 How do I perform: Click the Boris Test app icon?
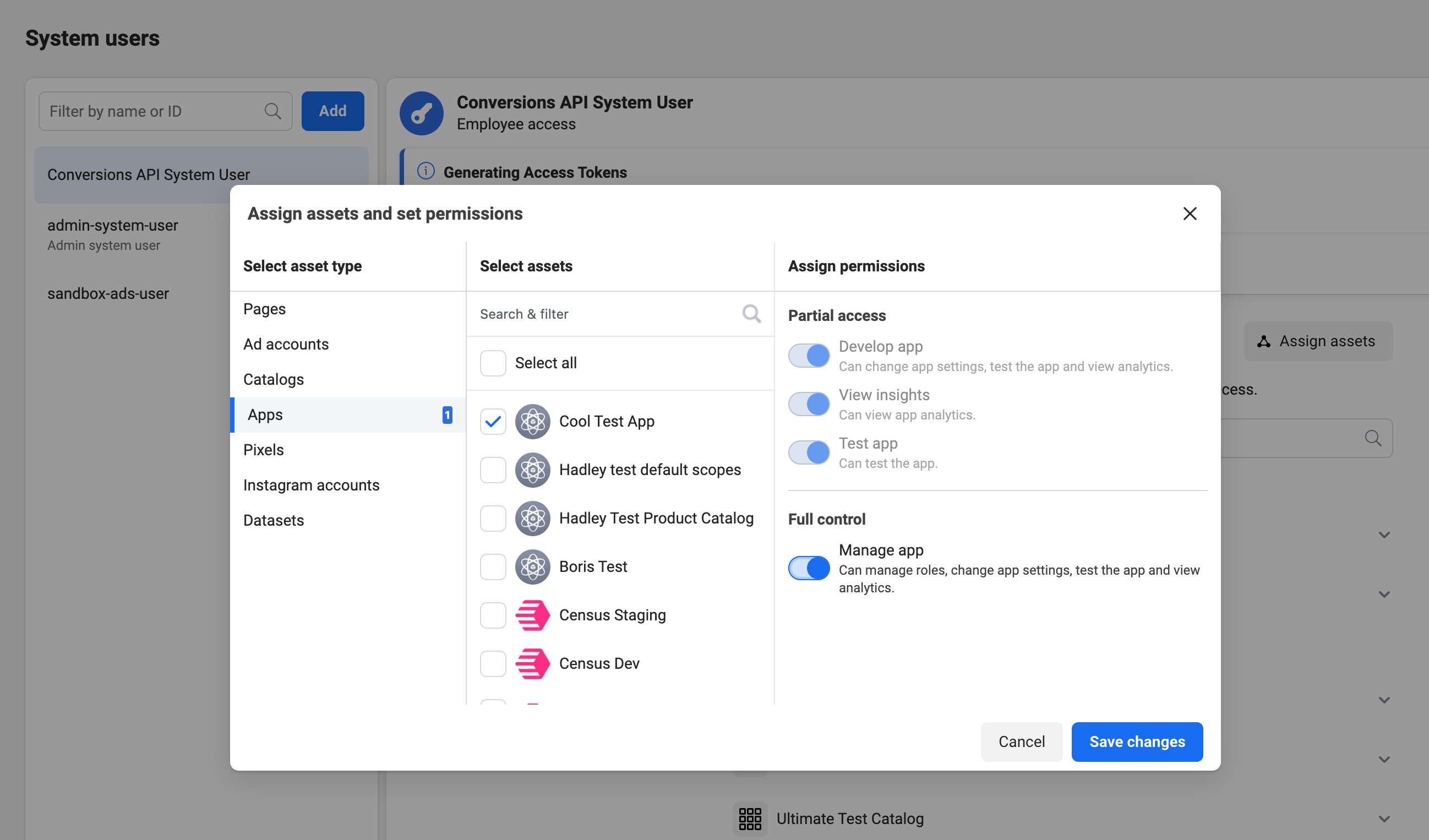tap(532, 566)
